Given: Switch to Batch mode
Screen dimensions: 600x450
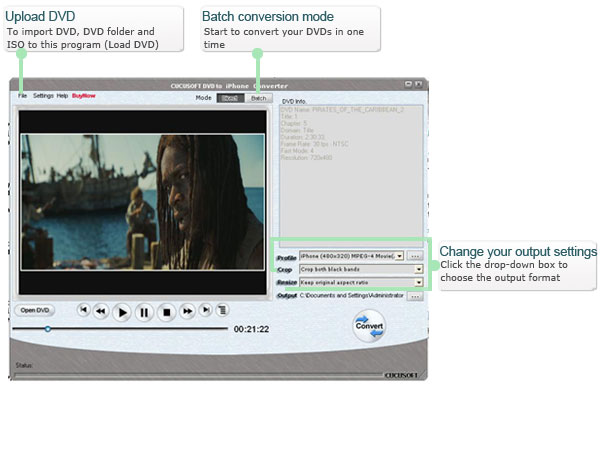Looking at the screenshot, I should (x=258, y=98).
